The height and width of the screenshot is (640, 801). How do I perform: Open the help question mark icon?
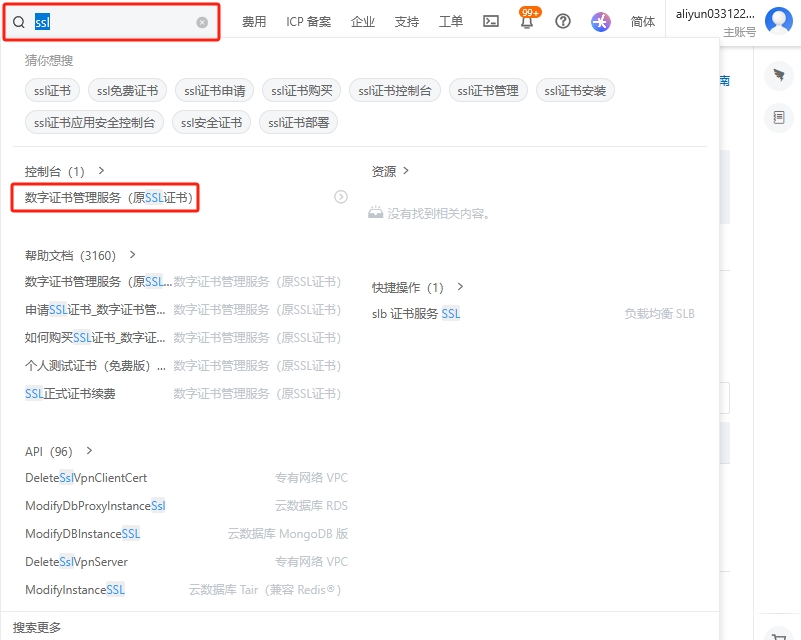coord(562,21)
